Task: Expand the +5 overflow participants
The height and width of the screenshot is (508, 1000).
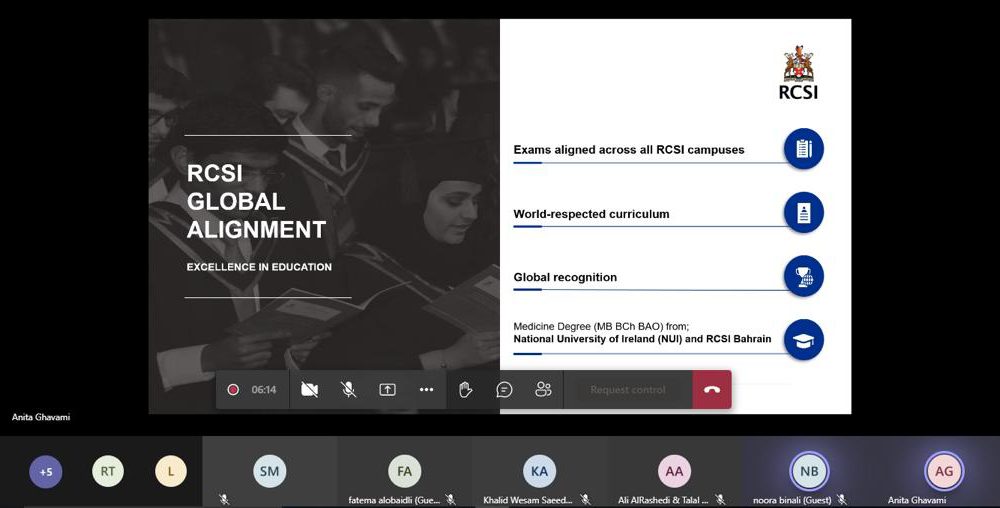Action: coord(46,471)
